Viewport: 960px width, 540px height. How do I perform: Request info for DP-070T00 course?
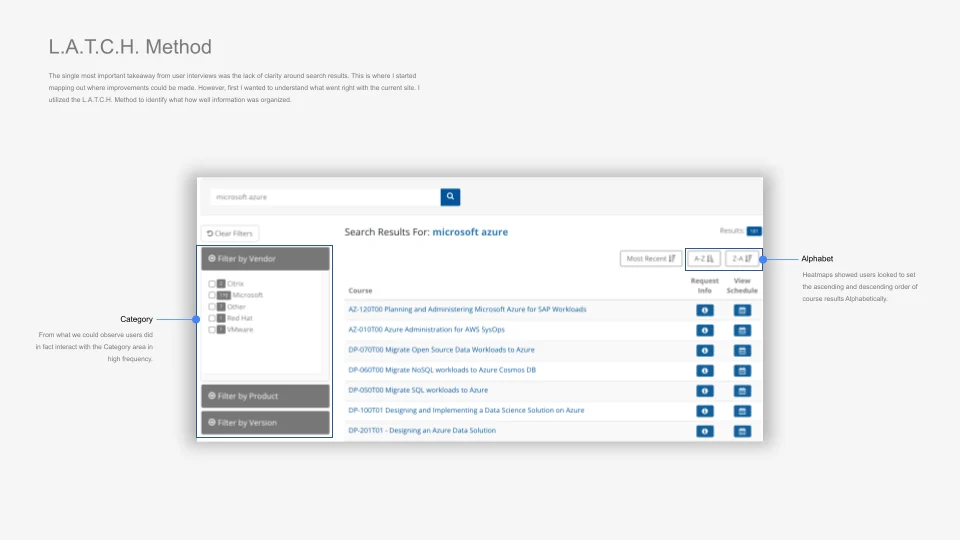pos(705,351)
